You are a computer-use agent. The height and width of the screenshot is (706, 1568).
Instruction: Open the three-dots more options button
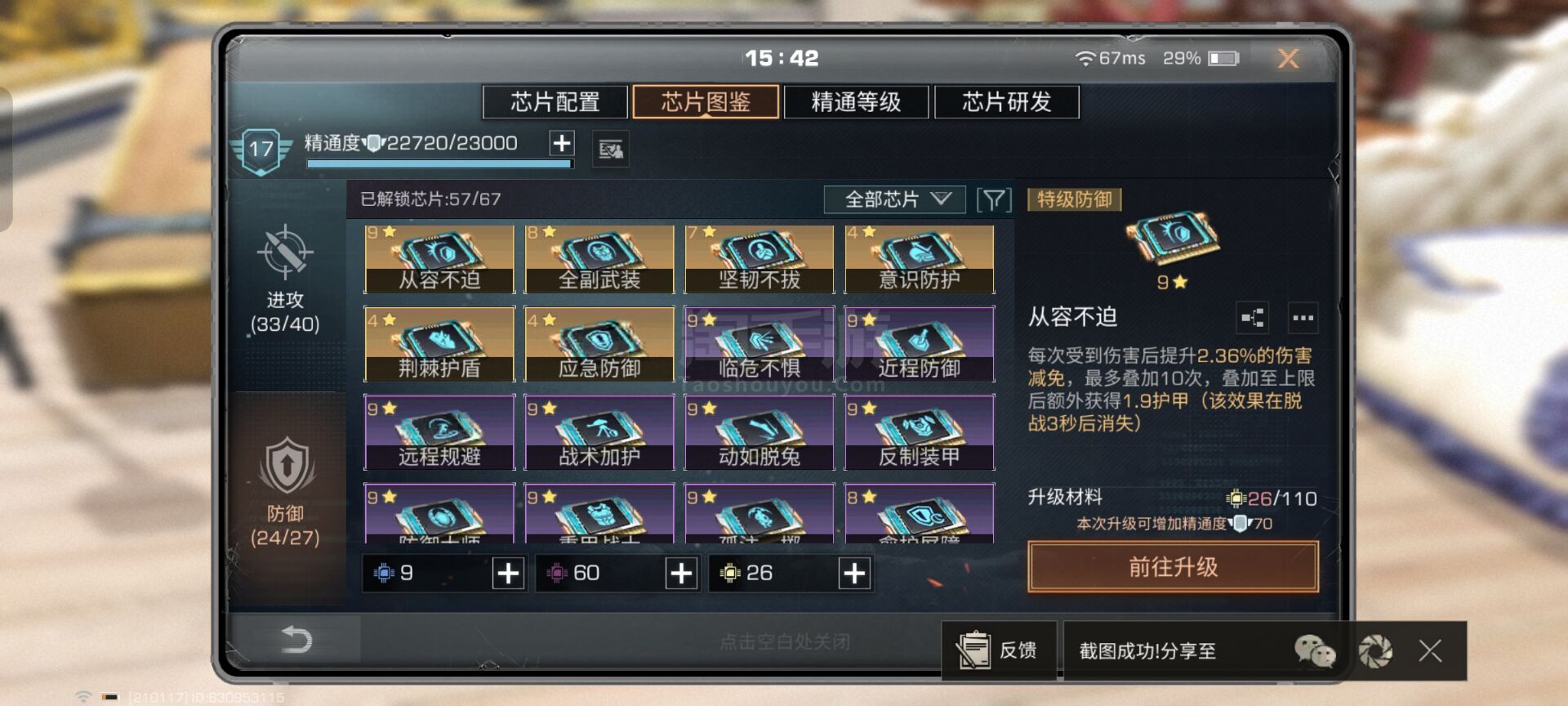coord(1303,318)
